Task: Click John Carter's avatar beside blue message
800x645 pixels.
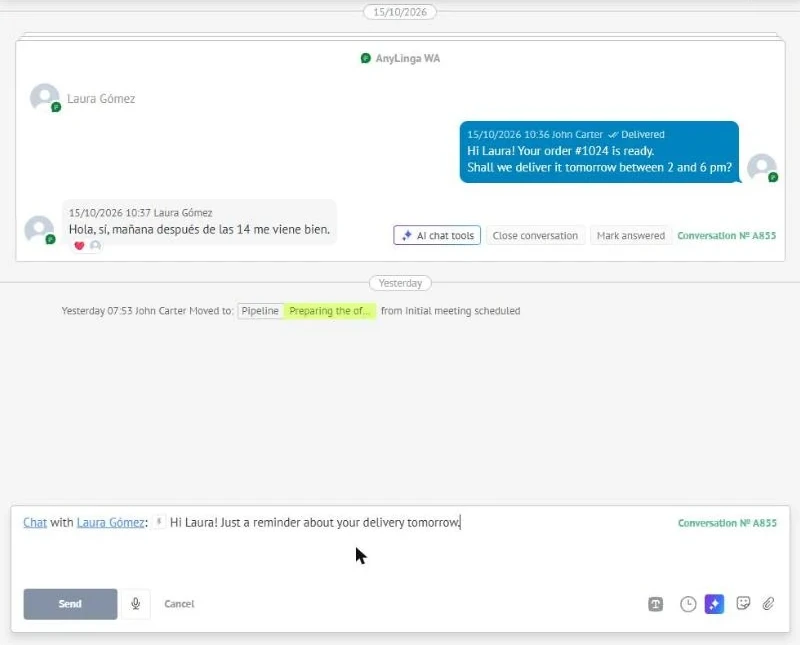Action: (762, 167)
